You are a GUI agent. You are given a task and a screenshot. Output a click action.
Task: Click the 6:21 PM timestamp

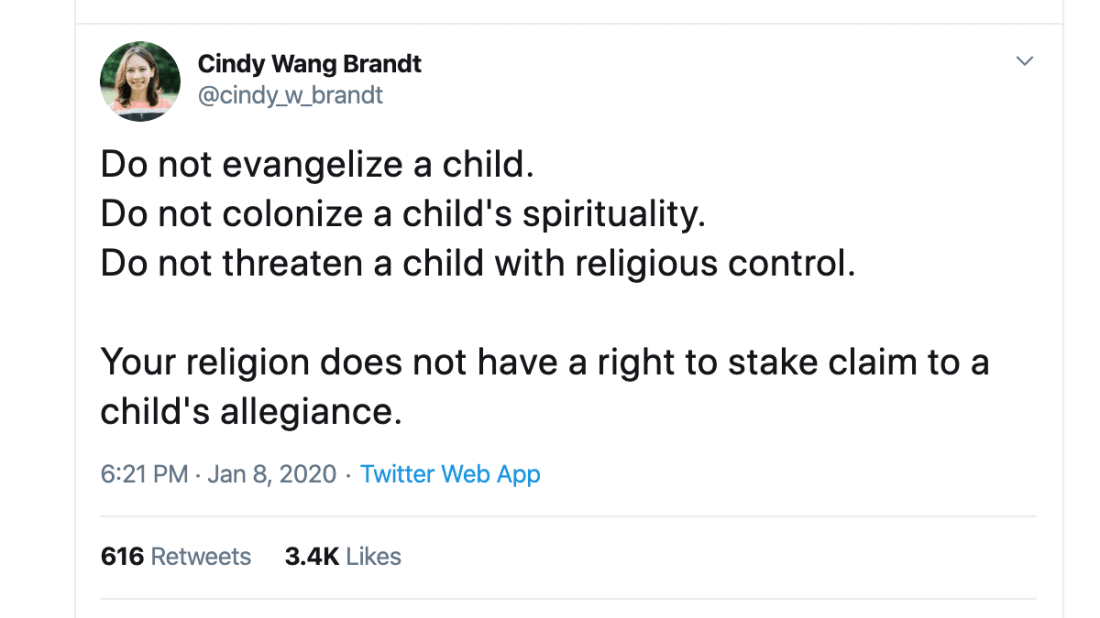[144, 474]
